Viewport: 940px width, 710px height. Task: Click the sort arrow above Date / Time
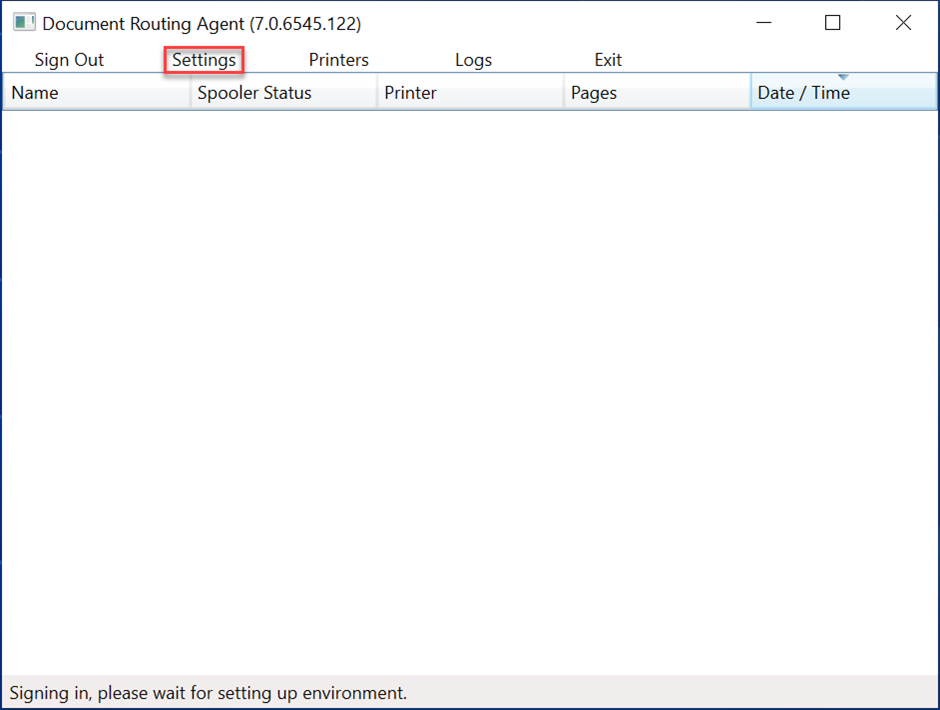(x=845, y=76)
